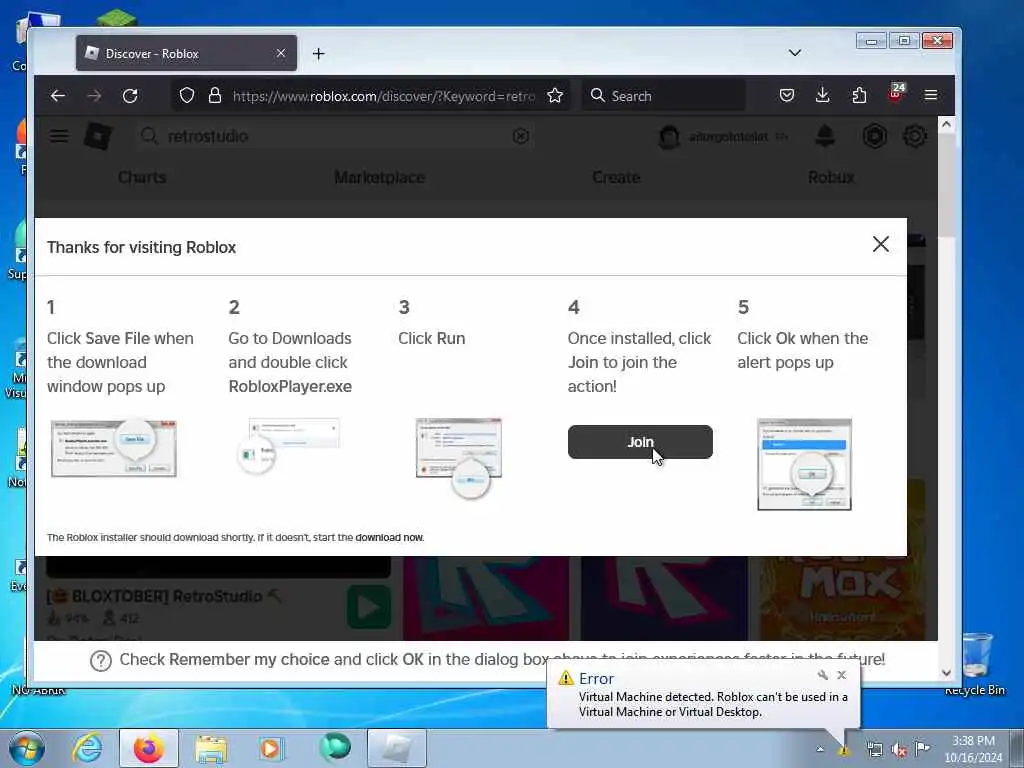Screen dimensions: 1024x768
Task: Close the Discover - Roblox tab
Action: [281, 53]
